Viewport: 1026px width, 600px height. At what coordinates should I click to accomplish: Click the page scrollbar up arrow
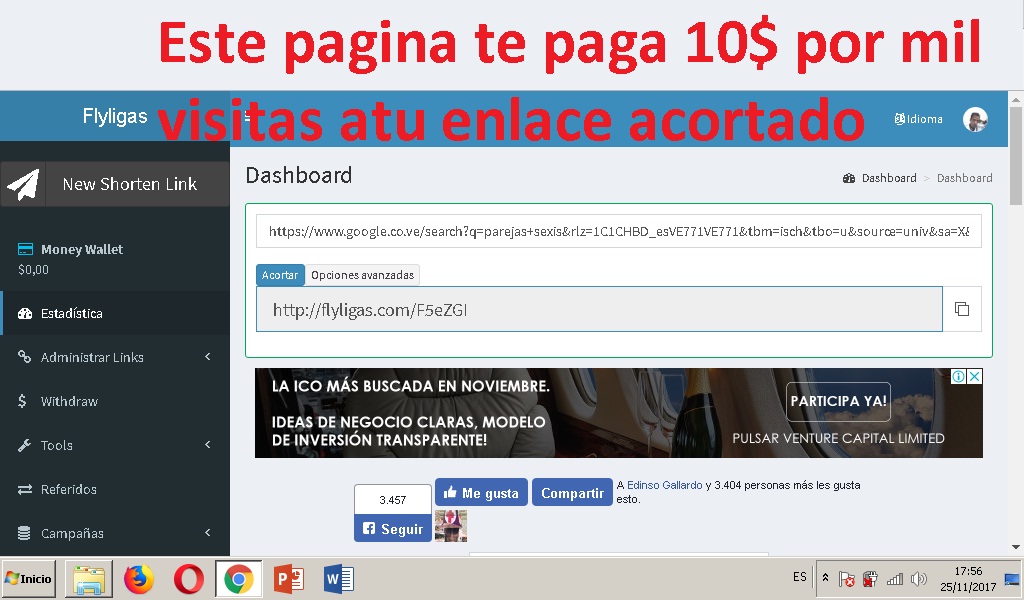point(1016,100)
